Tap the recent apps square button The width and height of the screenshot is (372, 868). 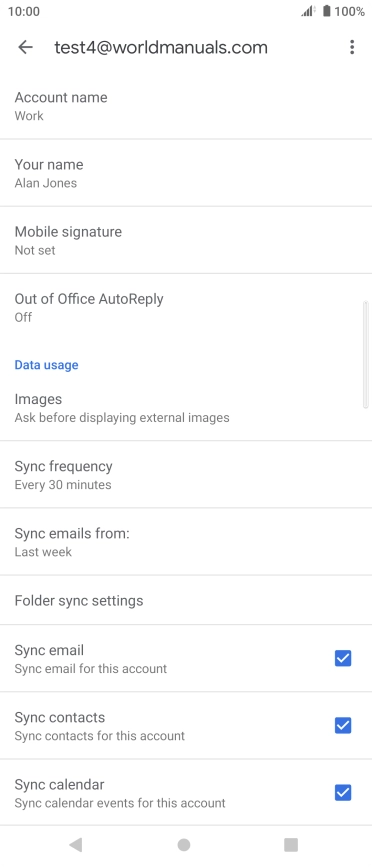[291, 844]
